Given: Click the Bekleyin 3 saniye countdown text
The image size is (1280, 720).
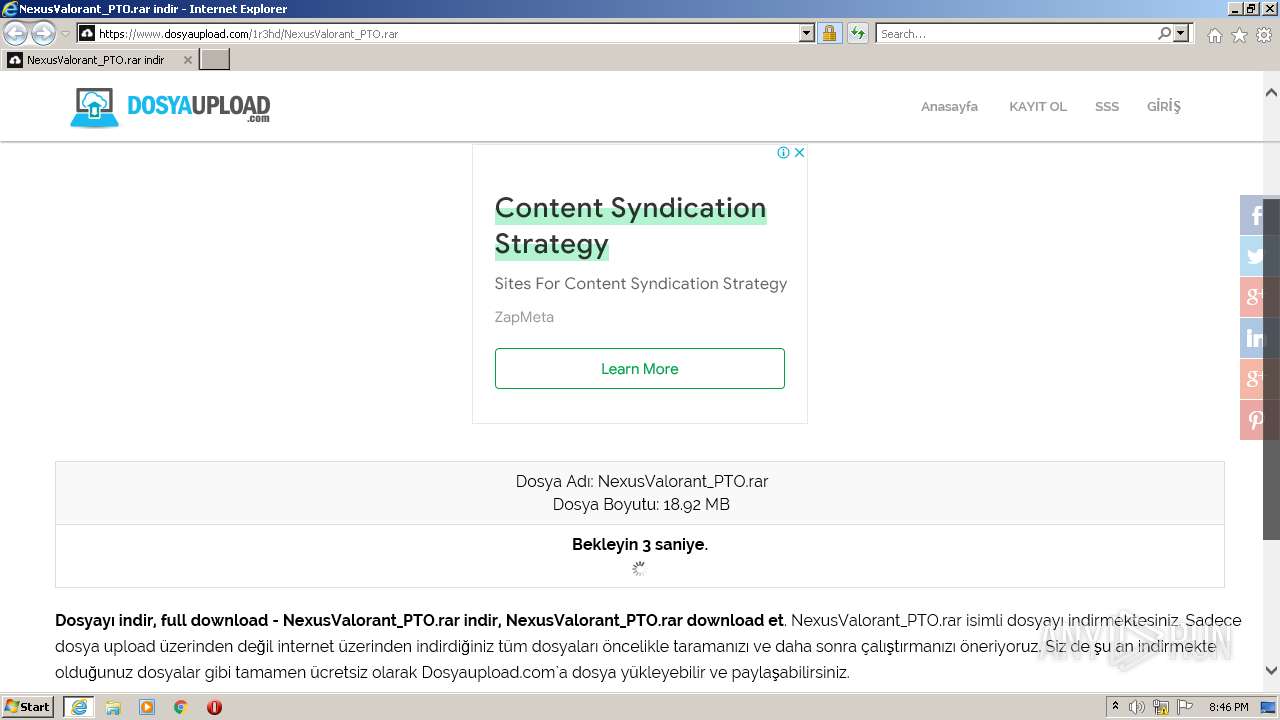Looking at the screenshot, I should pyautogui.click(x=640, y=544).
